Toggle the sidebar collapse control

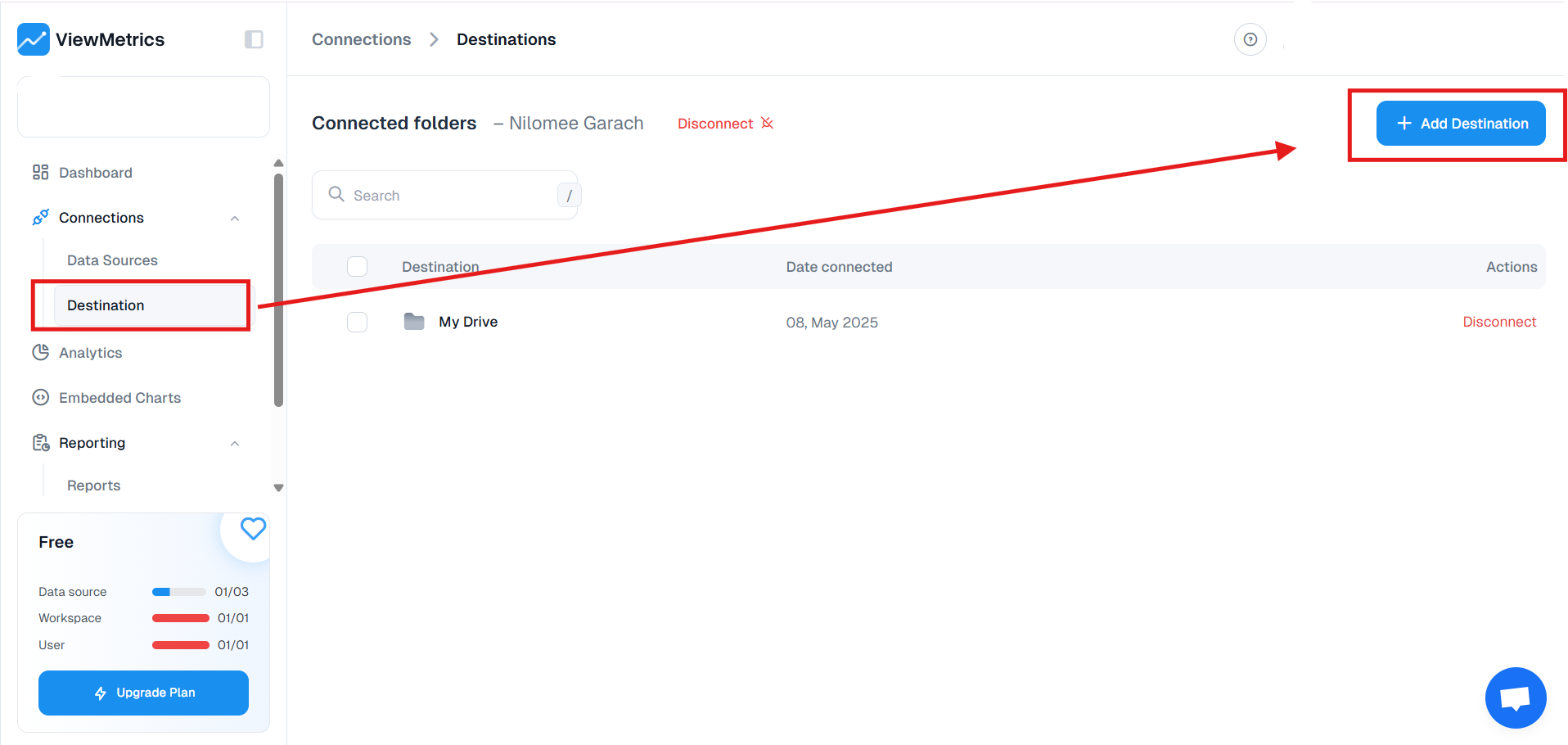(254, 38)
